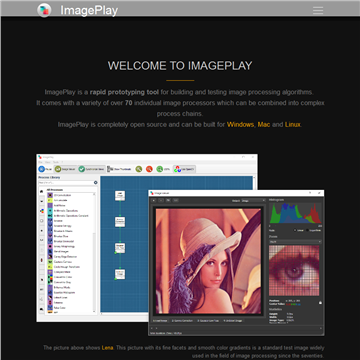Click the gear icon beside the process search field

(x=95, y=183)
